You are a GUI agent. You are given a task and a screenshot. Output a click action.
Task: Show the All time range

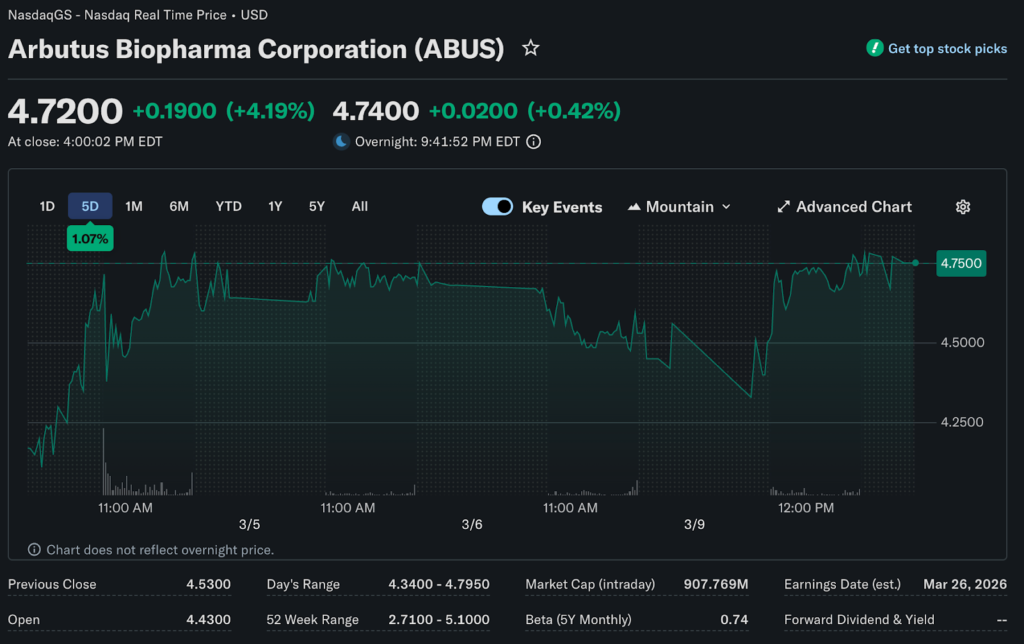360,206
